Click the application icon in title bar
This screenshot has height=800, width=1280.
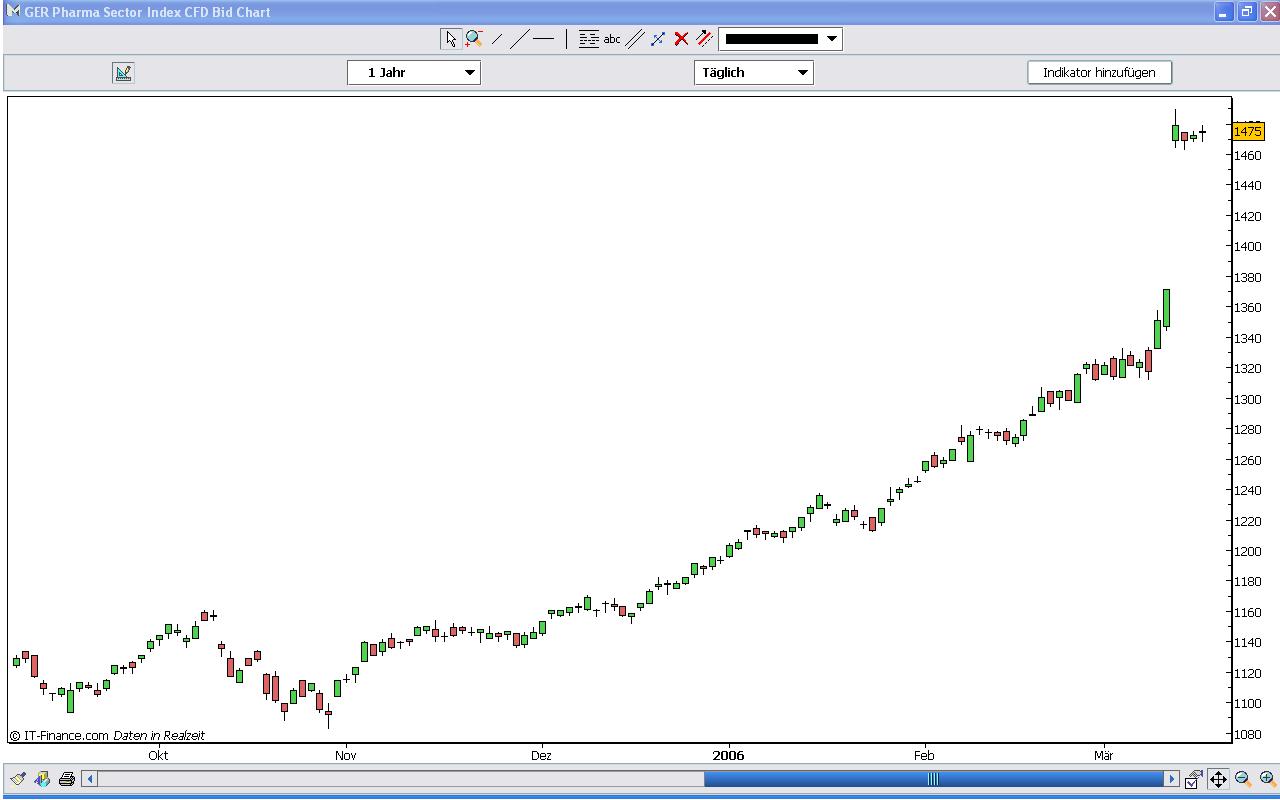tap(13, 11)
